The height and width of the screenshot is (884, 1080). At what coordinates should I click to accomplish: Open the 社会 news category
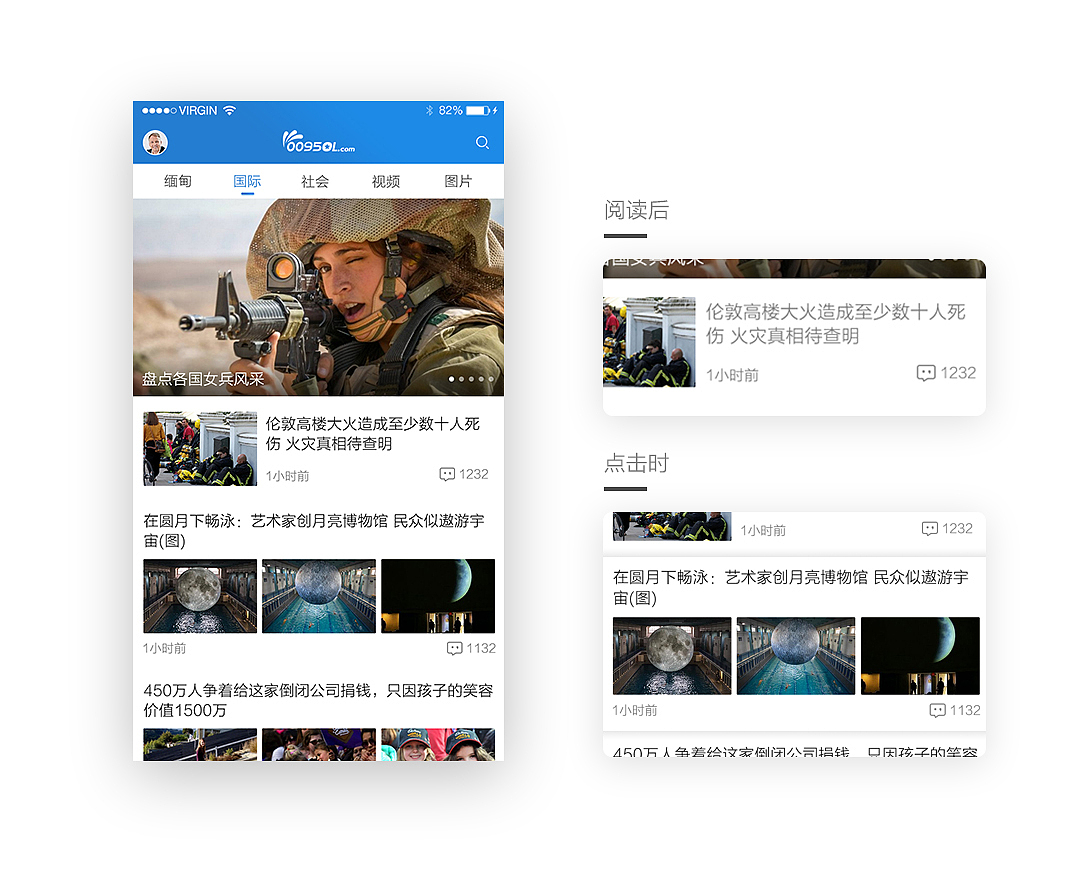click(x=315, y=181)
